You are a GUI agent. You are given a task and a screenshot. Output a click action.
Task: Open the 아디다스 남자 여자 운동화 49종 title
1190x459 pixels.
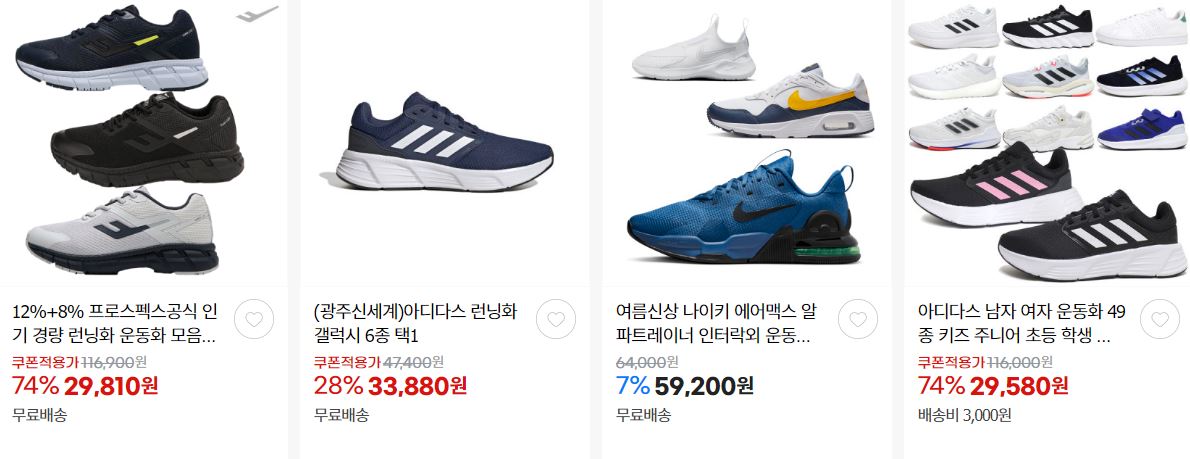[1022, 322]
